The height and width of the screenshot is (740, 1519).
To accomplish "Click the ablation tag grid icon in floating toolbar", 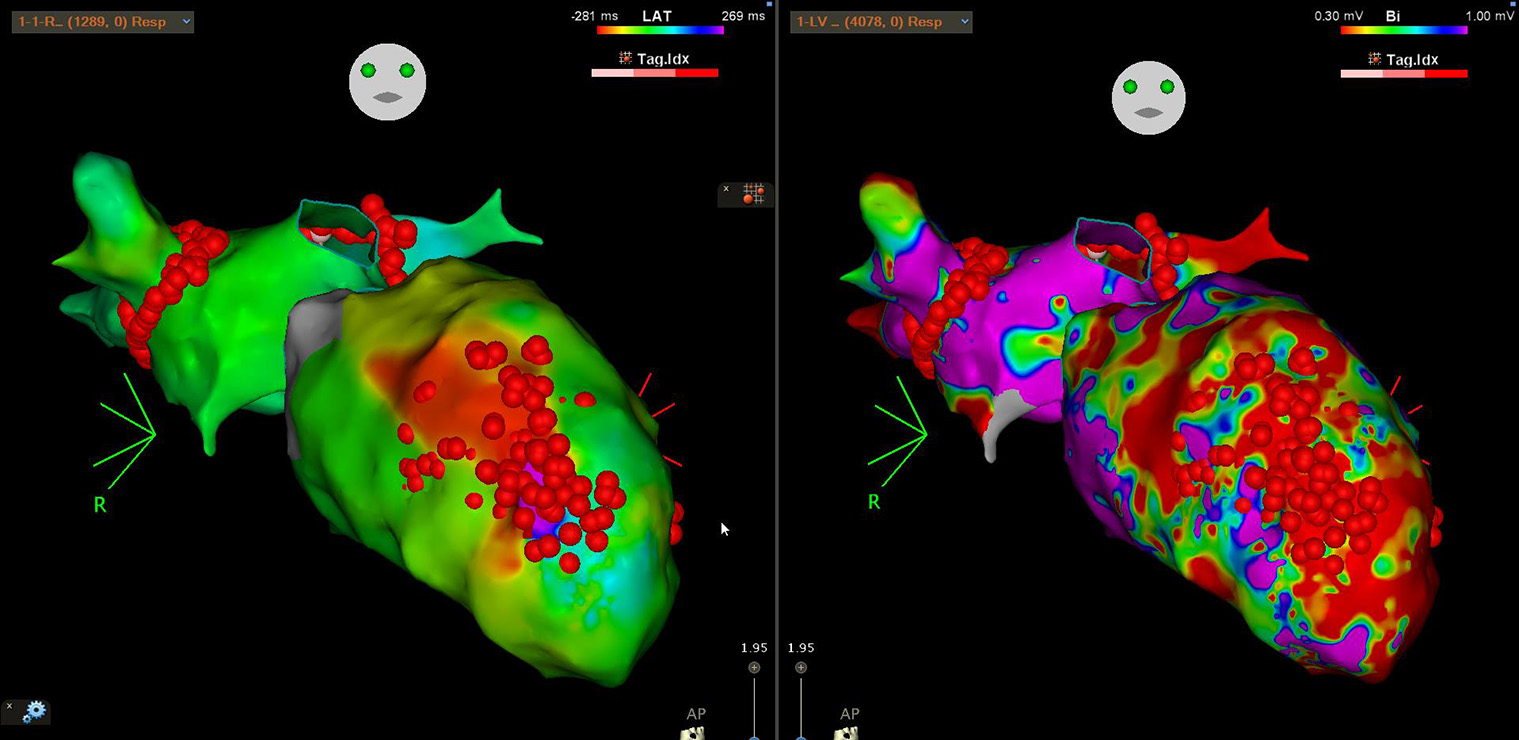I will pyautogui.click(x=754, y=194).
